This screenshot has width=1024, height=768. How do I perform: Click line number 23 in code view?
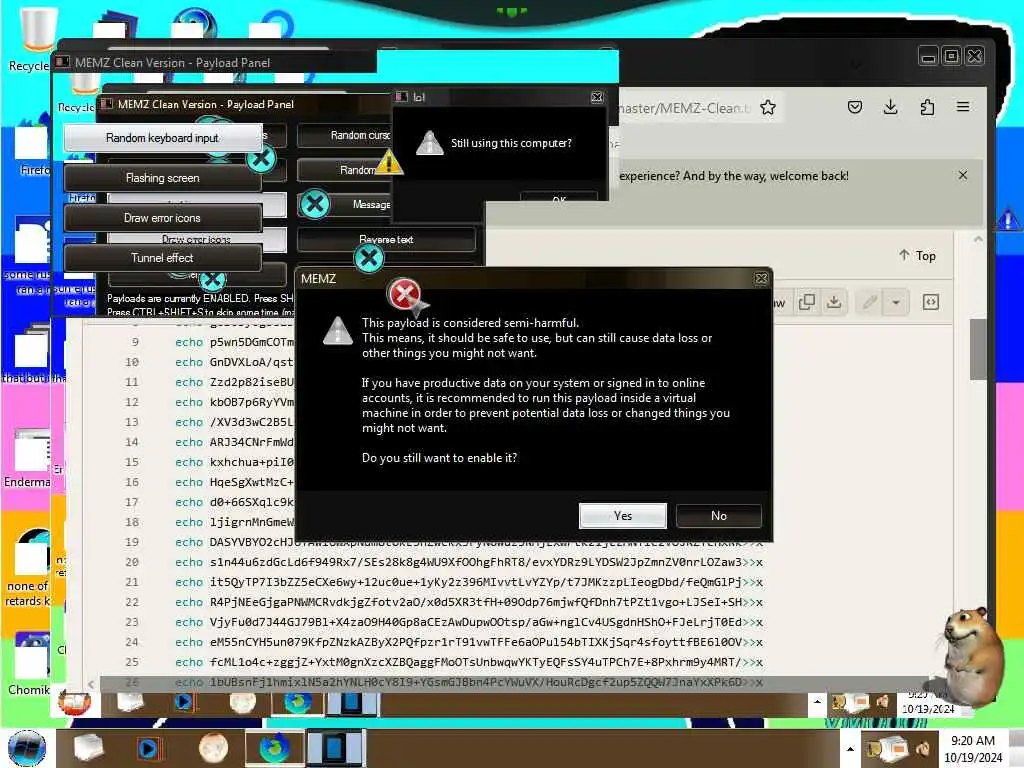point(132,622)
